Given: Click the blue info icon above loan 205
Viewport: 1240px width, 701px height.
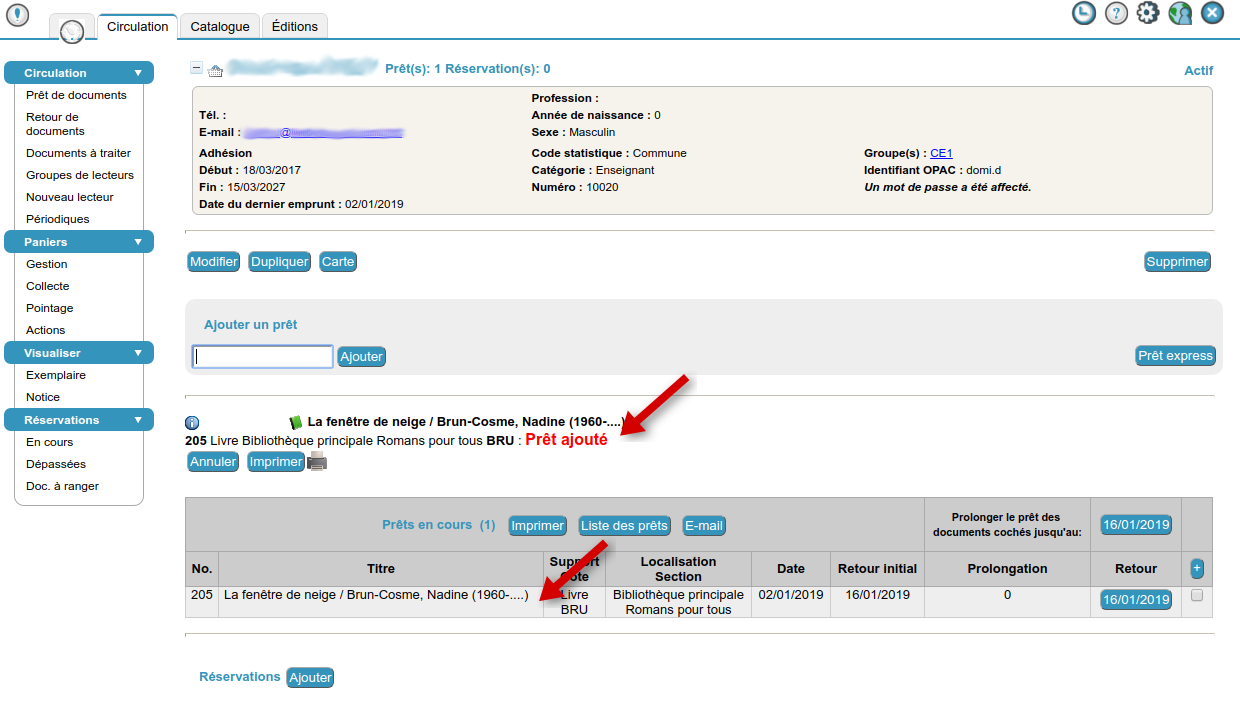Looking at the screenshot, I should 192,423.
